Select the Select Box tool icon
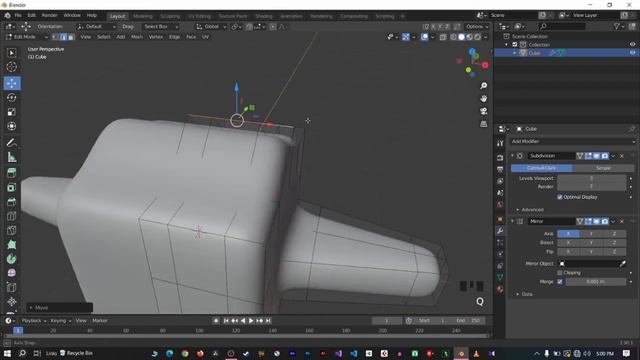This screenshot has height=360, width=640. coord(12,53)
